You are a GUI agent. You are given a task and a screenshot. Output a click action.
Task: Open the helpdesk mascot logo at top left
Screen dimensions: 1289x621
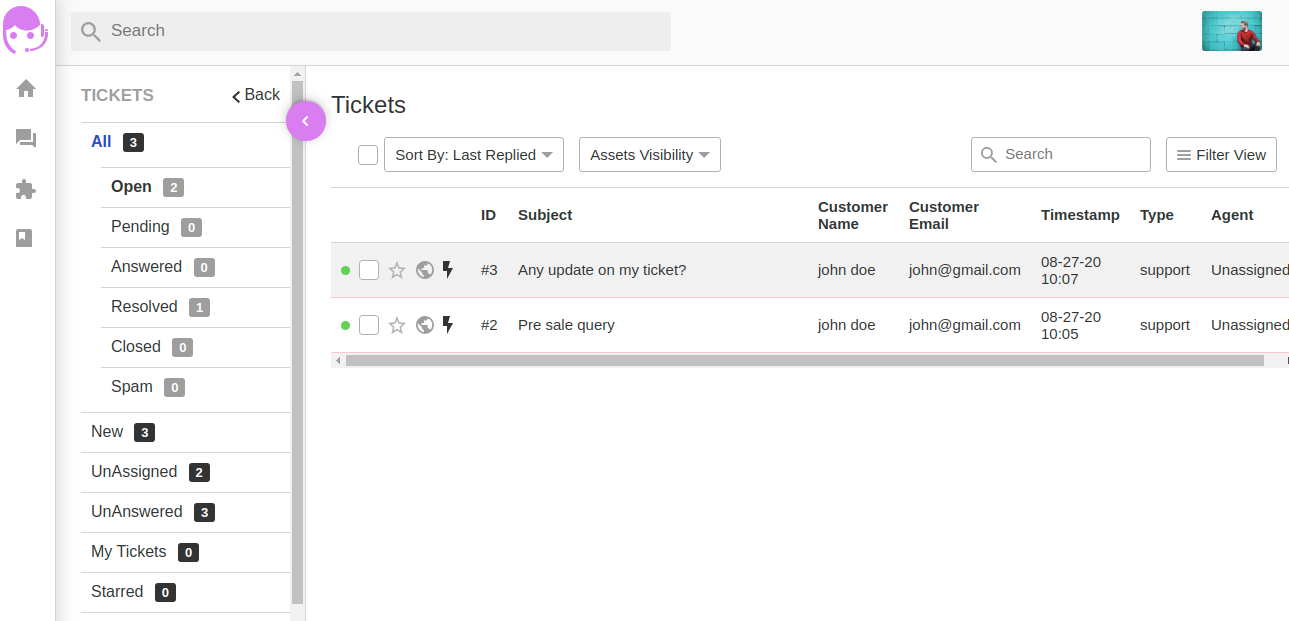(25, 30)
